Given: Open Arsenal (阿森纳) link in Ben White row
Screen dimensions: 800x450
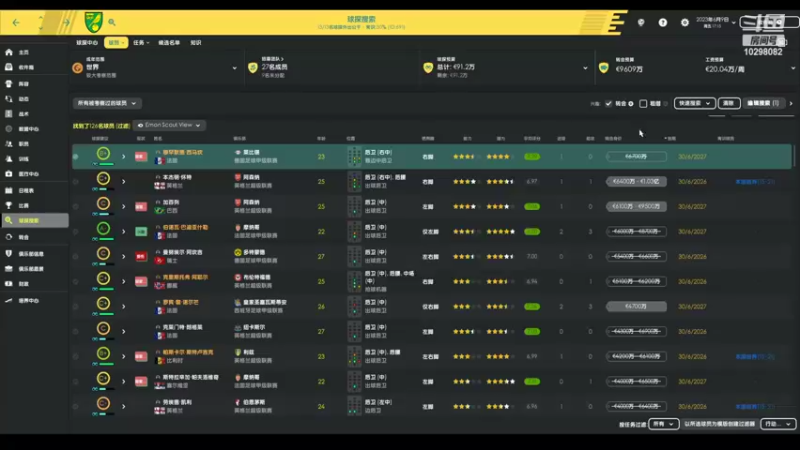Looking at the screenshot, I should (x=251, y=177).
